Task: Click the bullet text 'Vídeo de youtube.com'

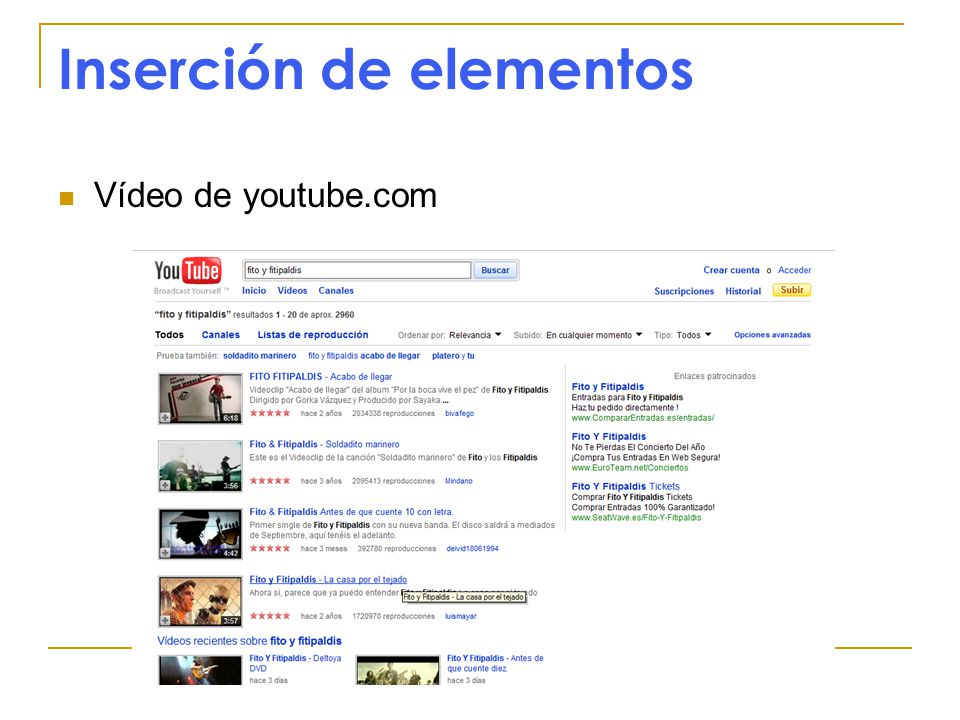Action: 265,196
